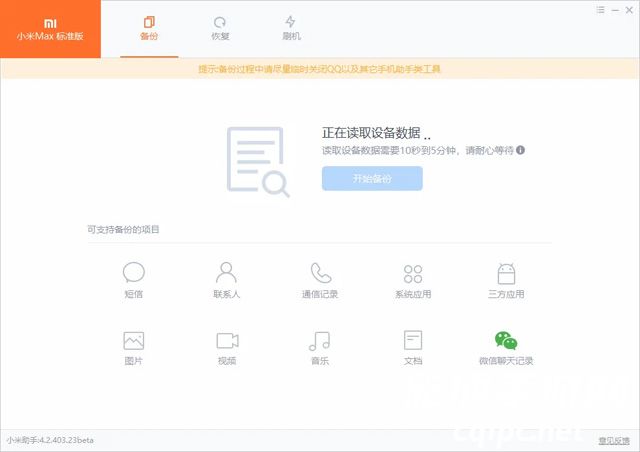Select the 图片 pictures icon
The image size is (640, 452).
pyautogui.click(x=133, y=340)
